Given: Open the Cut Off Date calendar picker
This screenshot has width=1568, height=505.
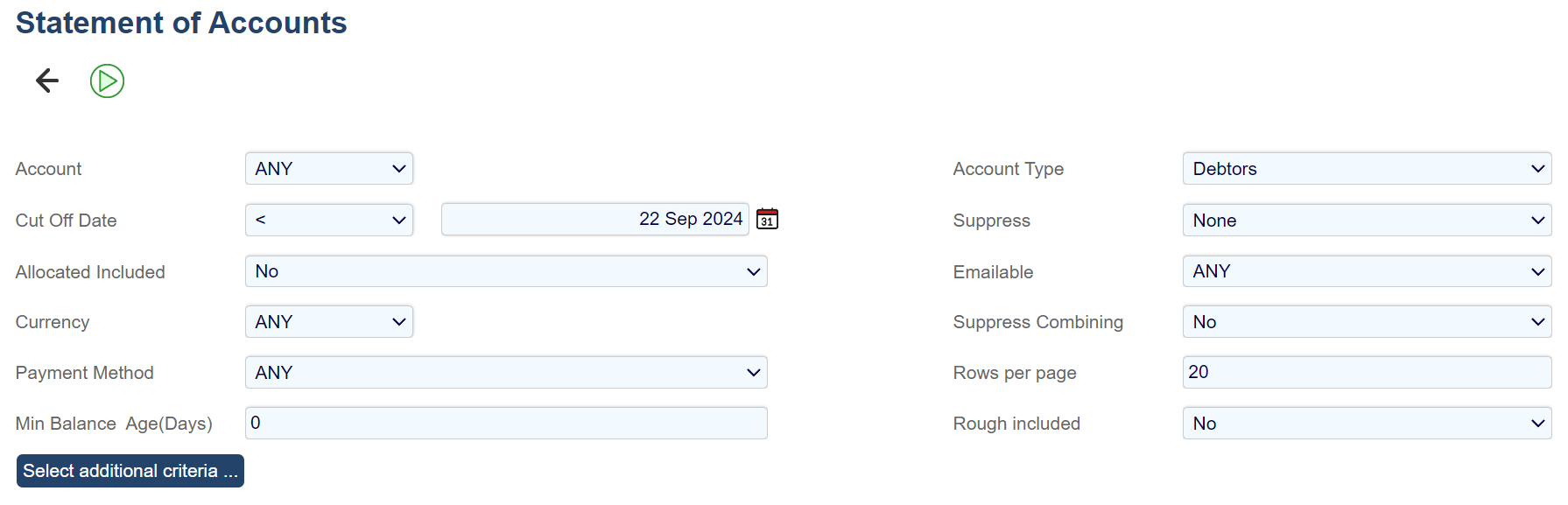Looking at the screenshot, I should tap(767, 219).
